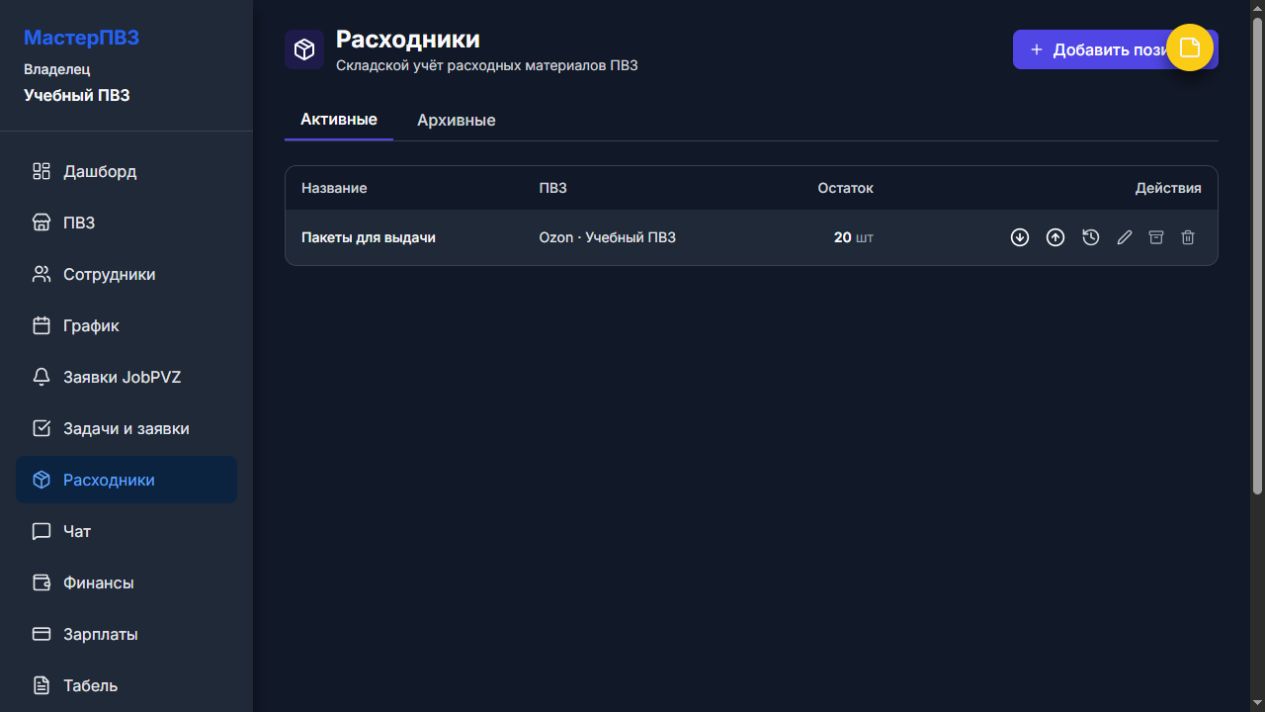Click the Остаток column header

(x=845, y=188)
